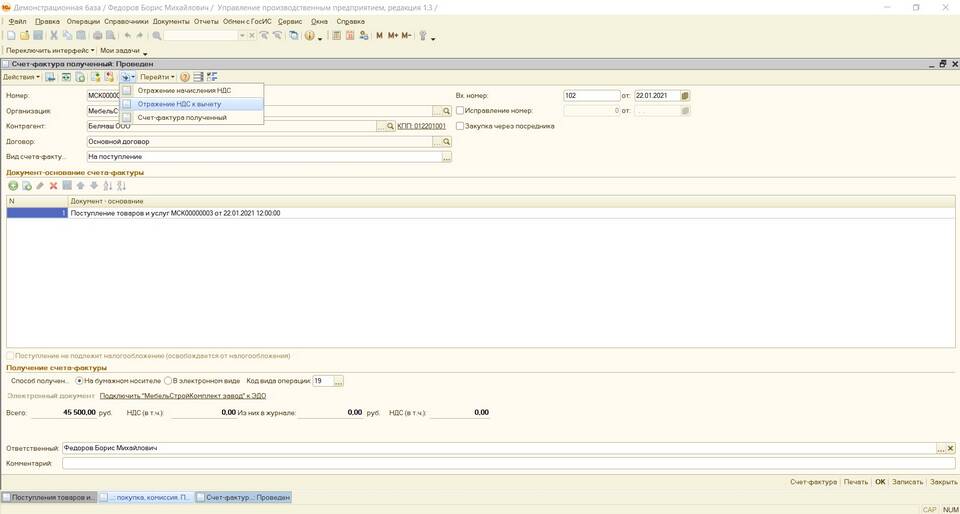The height and width of the screenshot is (514, 960).
Task: Enable the 'Исправление номер' checkbox
Action: click(x=460, y=111)
